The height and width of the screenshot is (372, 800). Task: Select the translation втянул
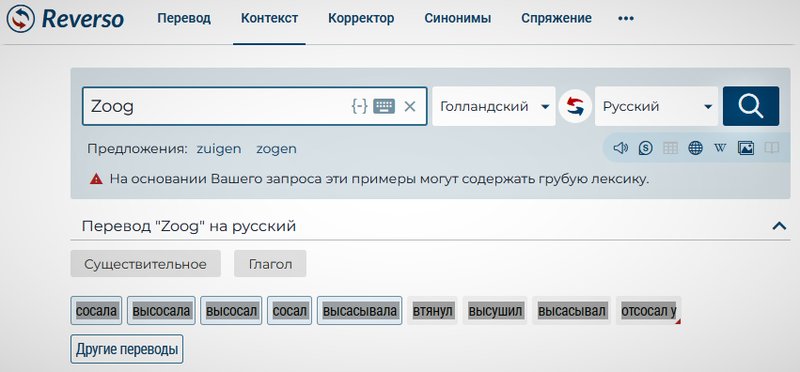(x=433, y=310)
